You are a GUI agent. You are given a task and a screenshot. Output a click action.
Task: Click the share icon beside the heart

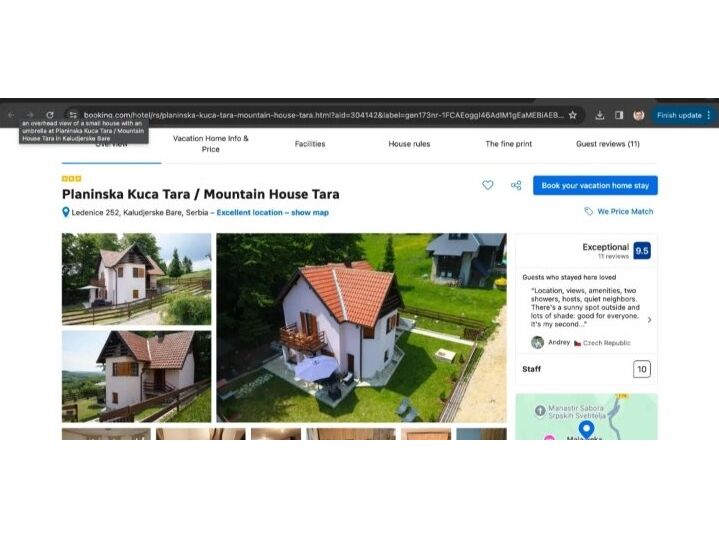pyautogui.click(x=516, y=185)
